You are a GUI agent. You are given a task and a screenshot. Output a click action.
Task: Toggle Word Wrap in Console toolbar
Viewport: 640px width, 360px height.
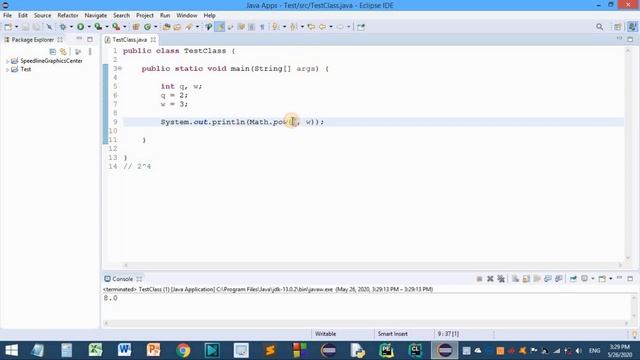click(537, 279)
